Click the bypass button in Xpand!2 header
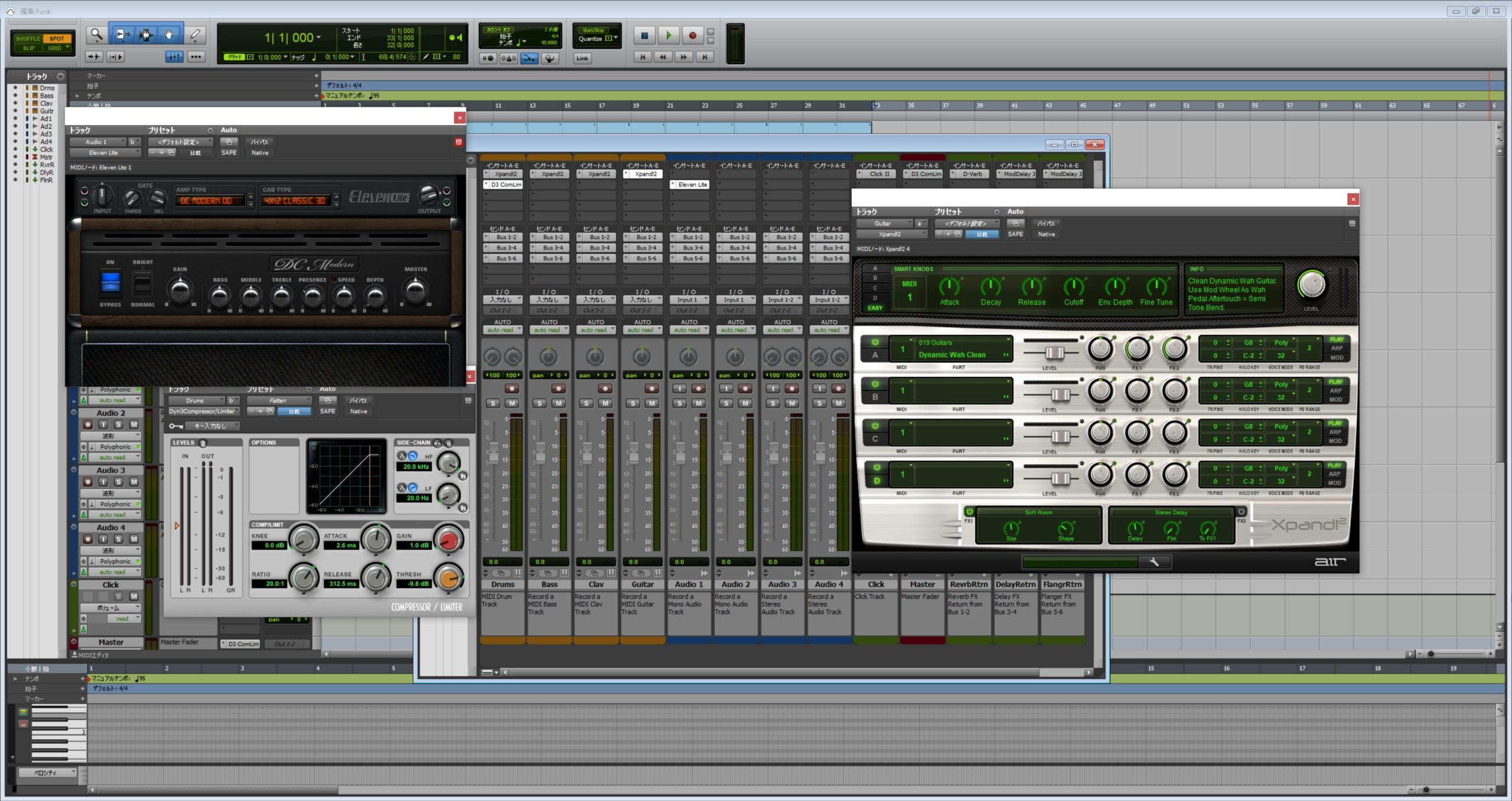The height and width of the screenshot is (801, 1512). click(x=1046, y=224)
